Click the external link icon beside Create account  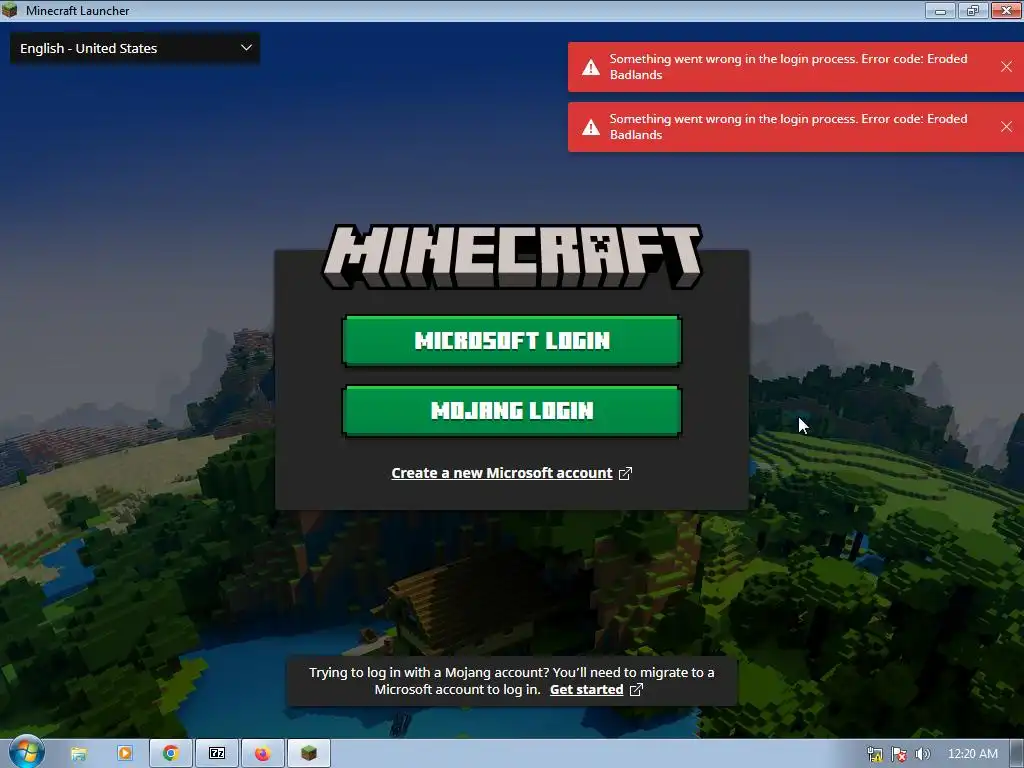[625, 473]
